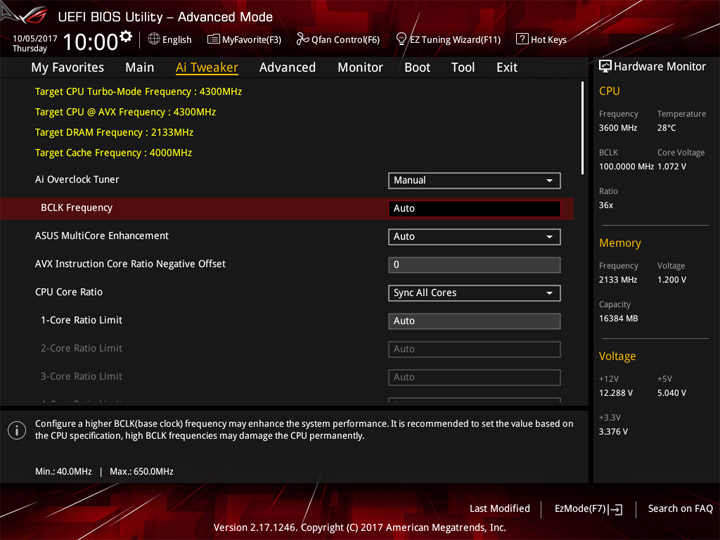Click Search on FAQ
Image resolution: width=720 pixels, height=540 pixels.
pyautogui.click(x=680, y=508)
